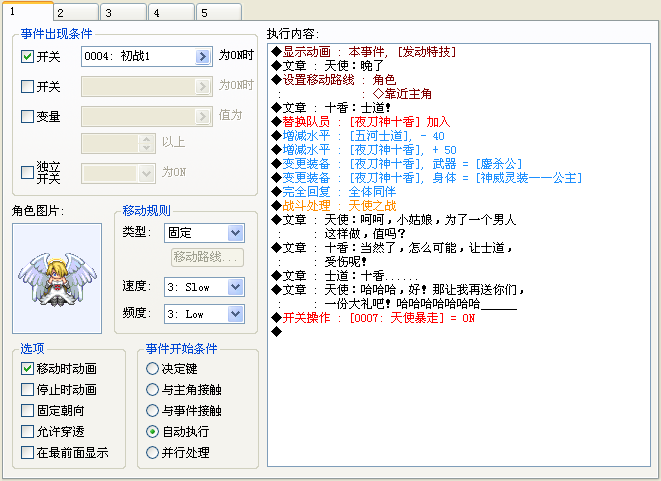This screenshot has width=661, height=481.
Task: Select the 决定键 trigger radio button
Action: pyautogui.click(x=152, y=369)
